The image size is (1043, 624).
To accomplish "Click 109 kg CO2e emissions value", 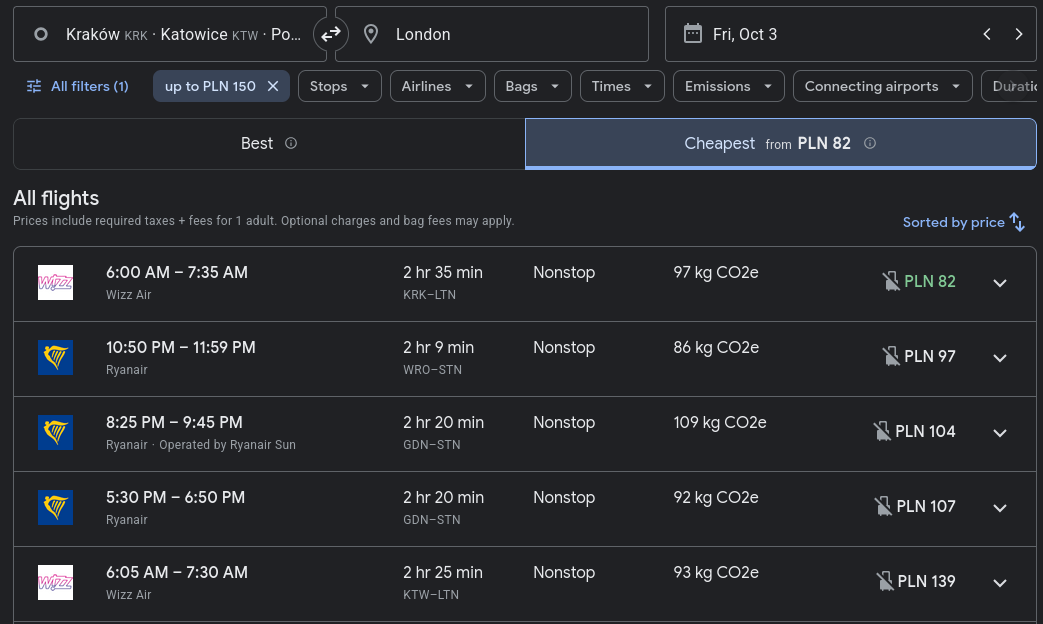I will 720,422.
